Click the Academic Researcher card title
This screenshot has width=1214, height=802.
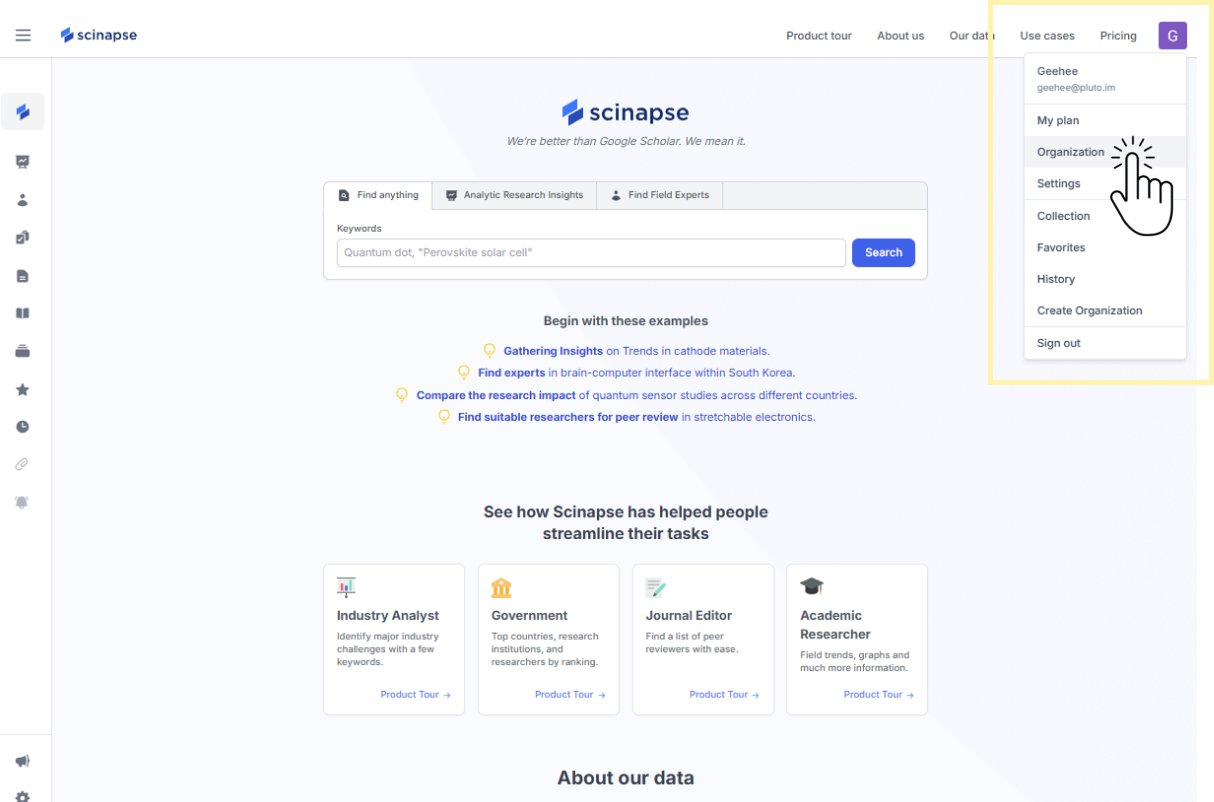point(835,625)
